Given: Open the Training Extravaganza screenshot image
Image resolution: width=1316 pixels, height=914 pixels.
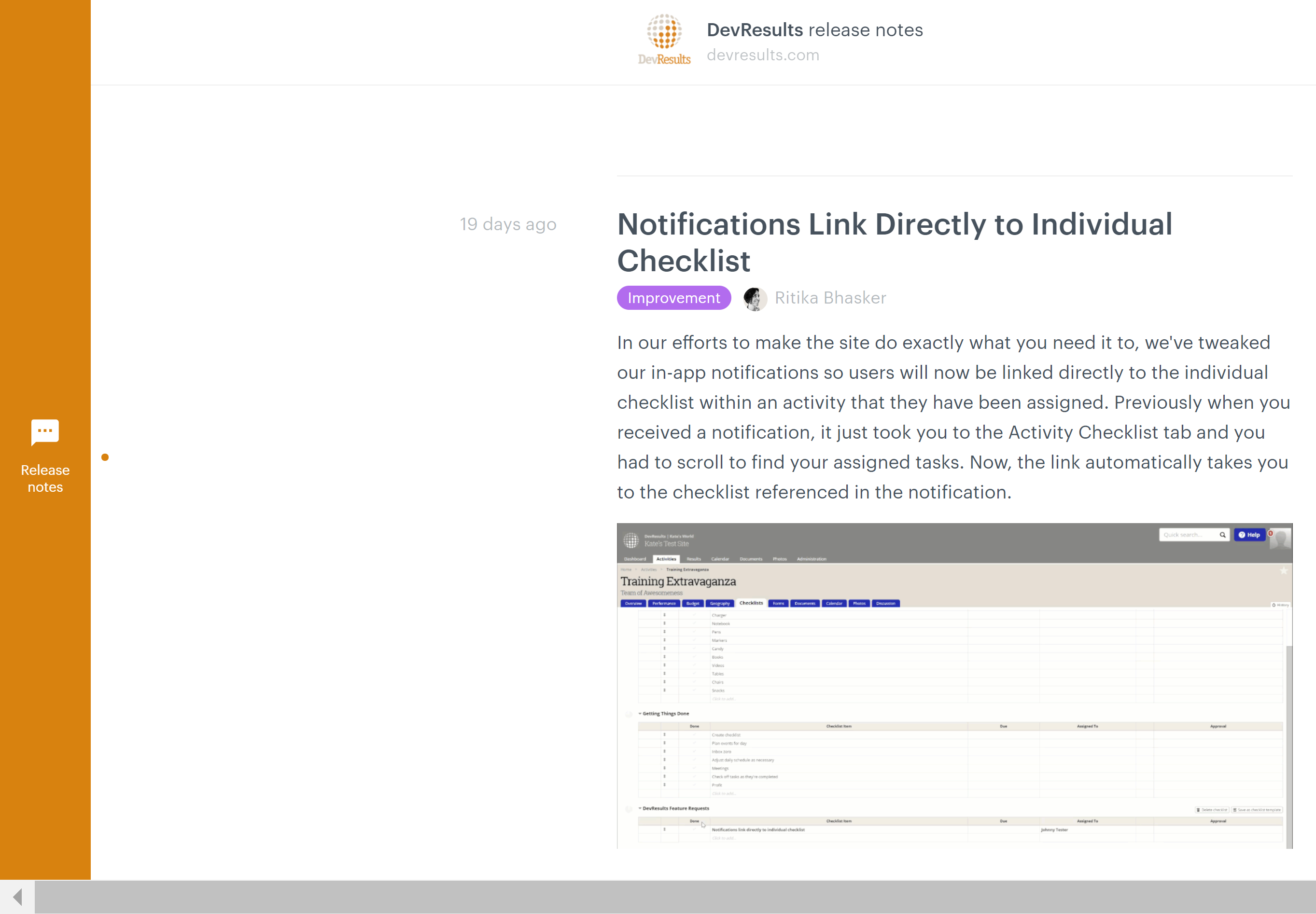Looking at the screenshot, I should pos(954,685).
